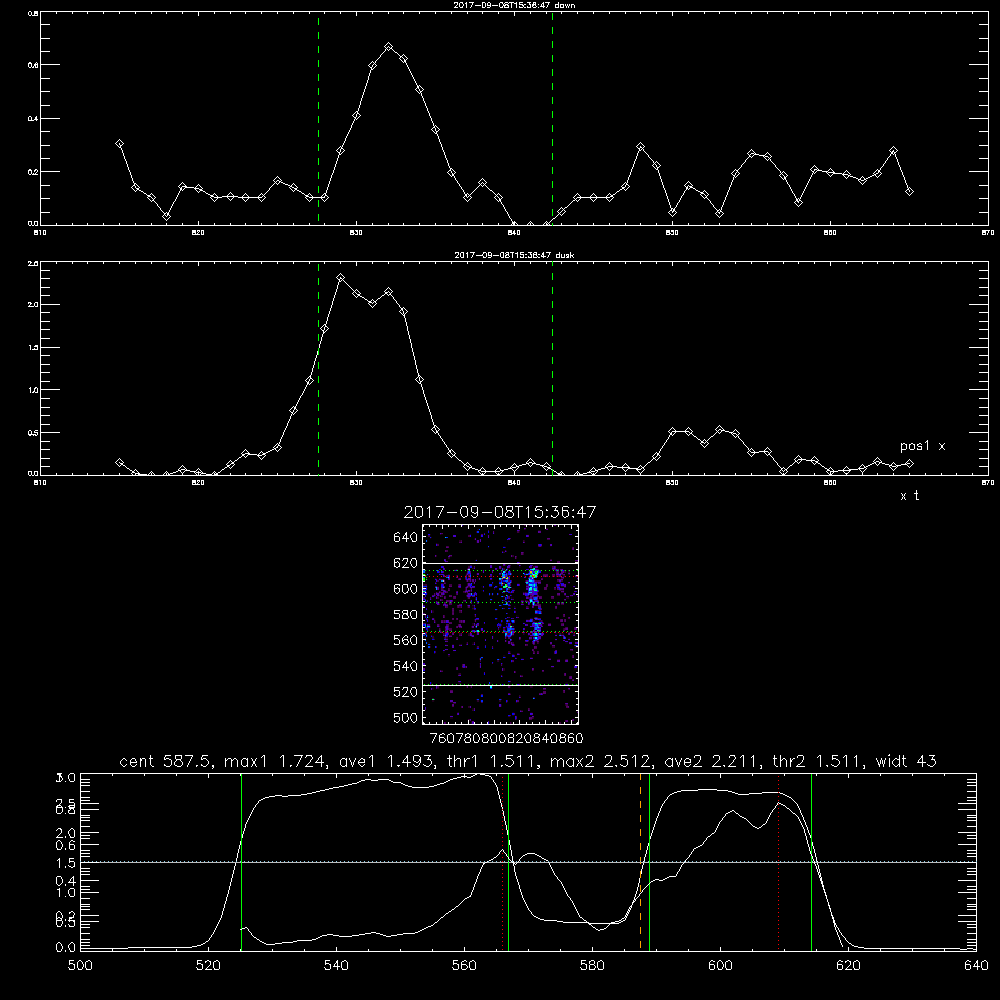This screenshot has height=1000, width=1000.
Task: Click the highest diamond marker in the dawn plot
Action: point(388,47)
